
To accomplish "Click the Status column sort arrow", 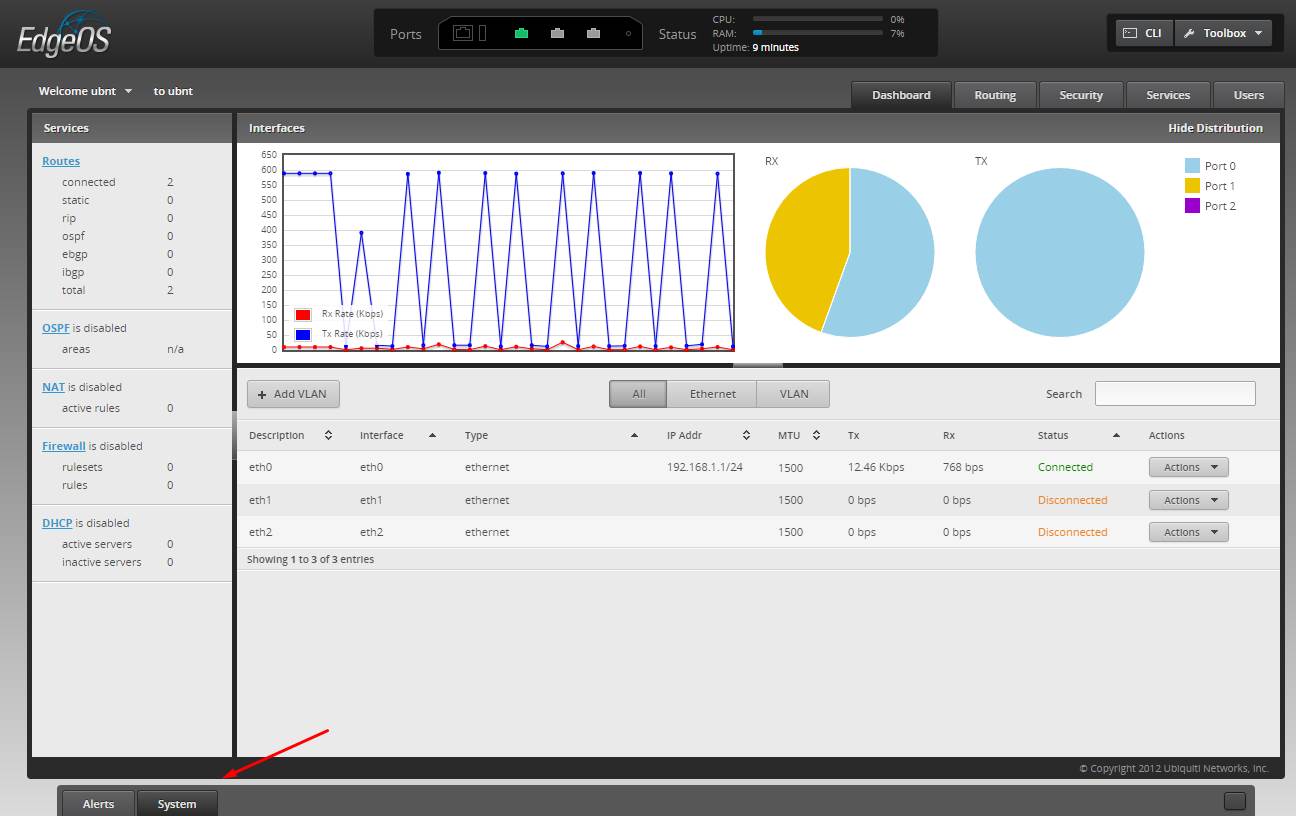I will pyautogui.click(x=1116, y=436).
